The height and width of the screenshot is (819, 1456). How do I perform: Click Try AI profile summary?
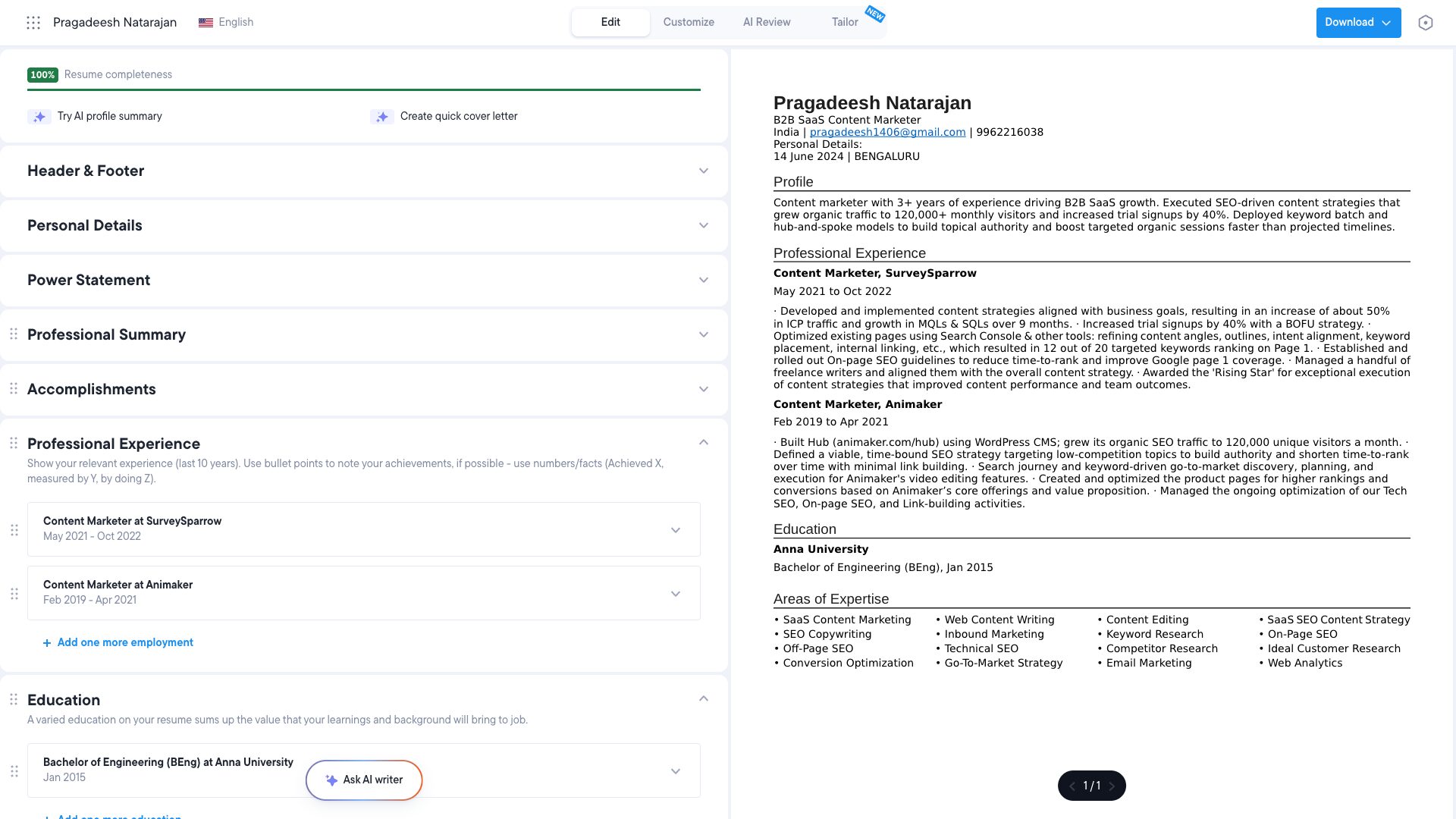(110, 117)
